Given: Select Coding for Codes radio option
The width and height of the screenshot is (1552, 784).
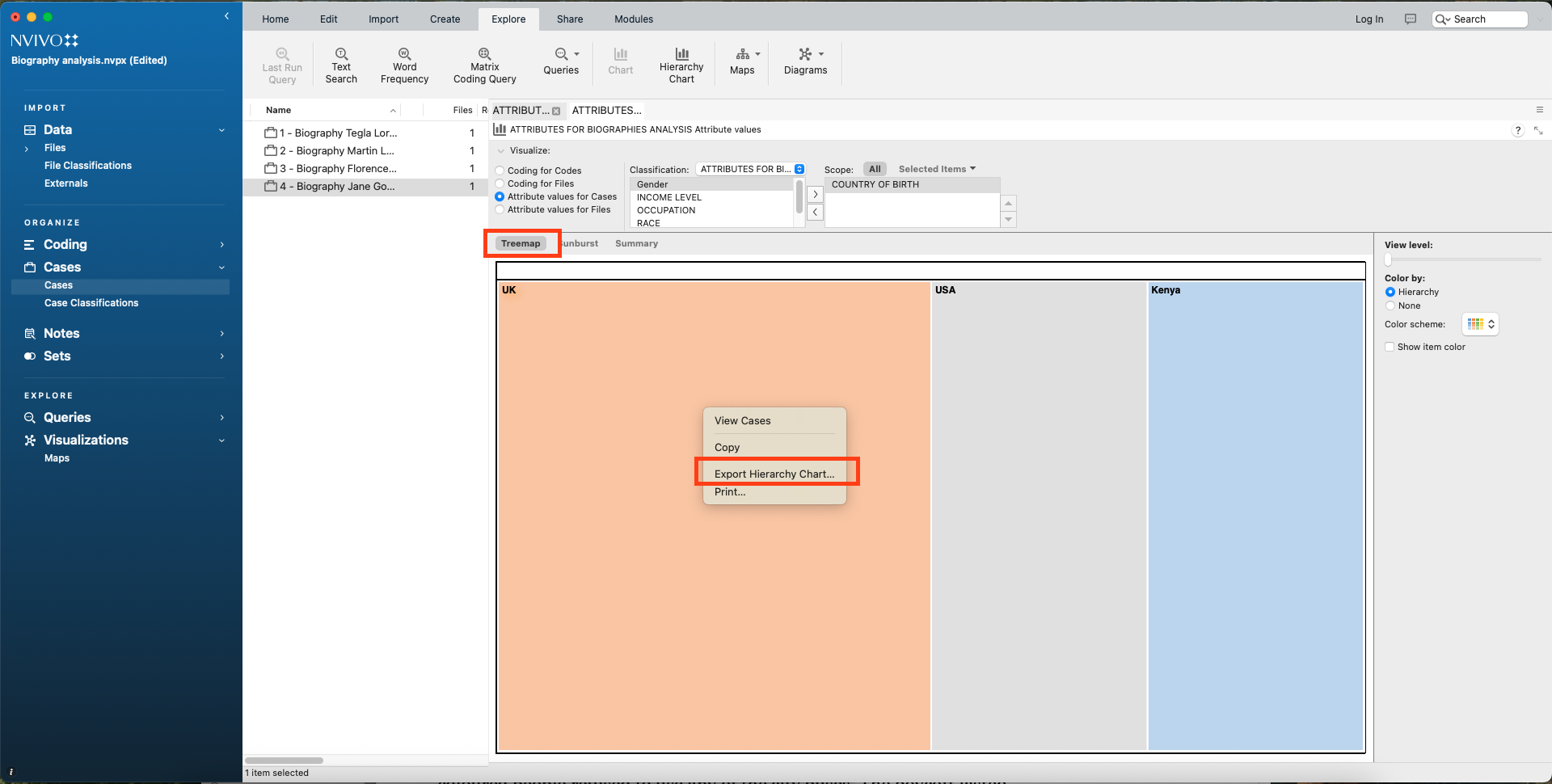Looking at the screenshot, I should pos(500,171).
